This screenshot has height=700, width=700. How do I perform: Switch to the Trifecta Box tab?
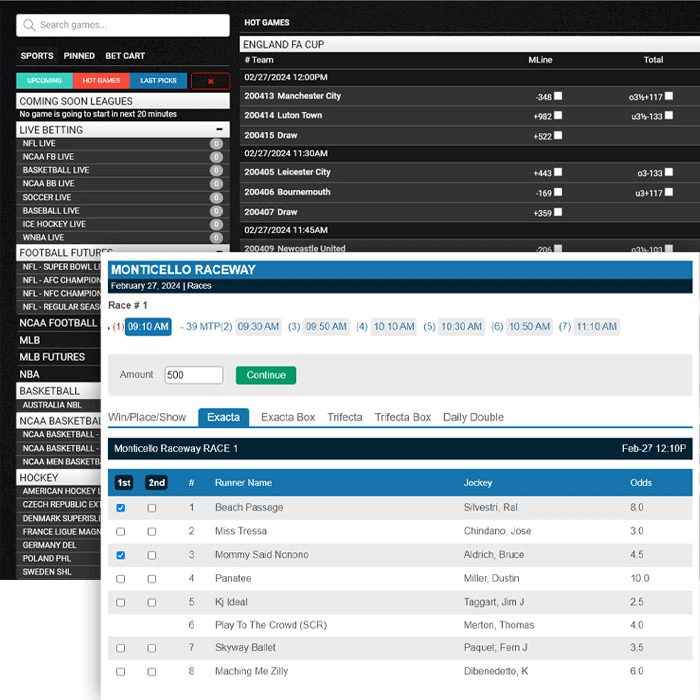[x=402, y=417]
